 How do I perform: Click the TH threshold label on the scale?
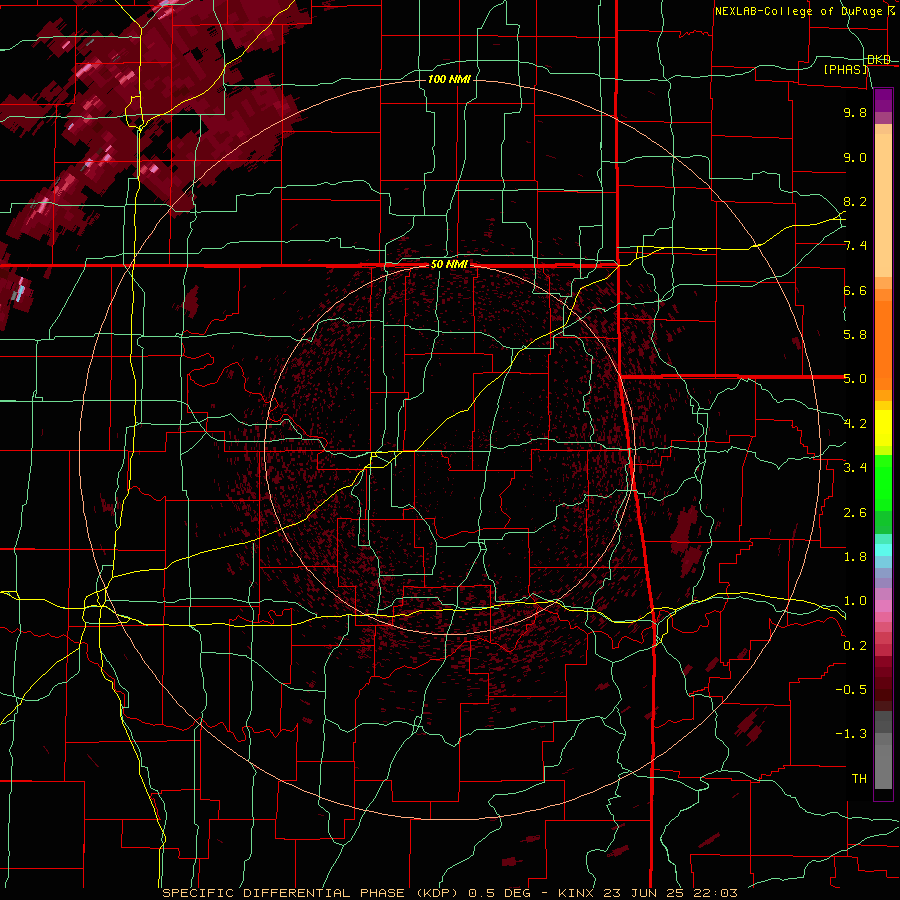[x=859, y=779]
